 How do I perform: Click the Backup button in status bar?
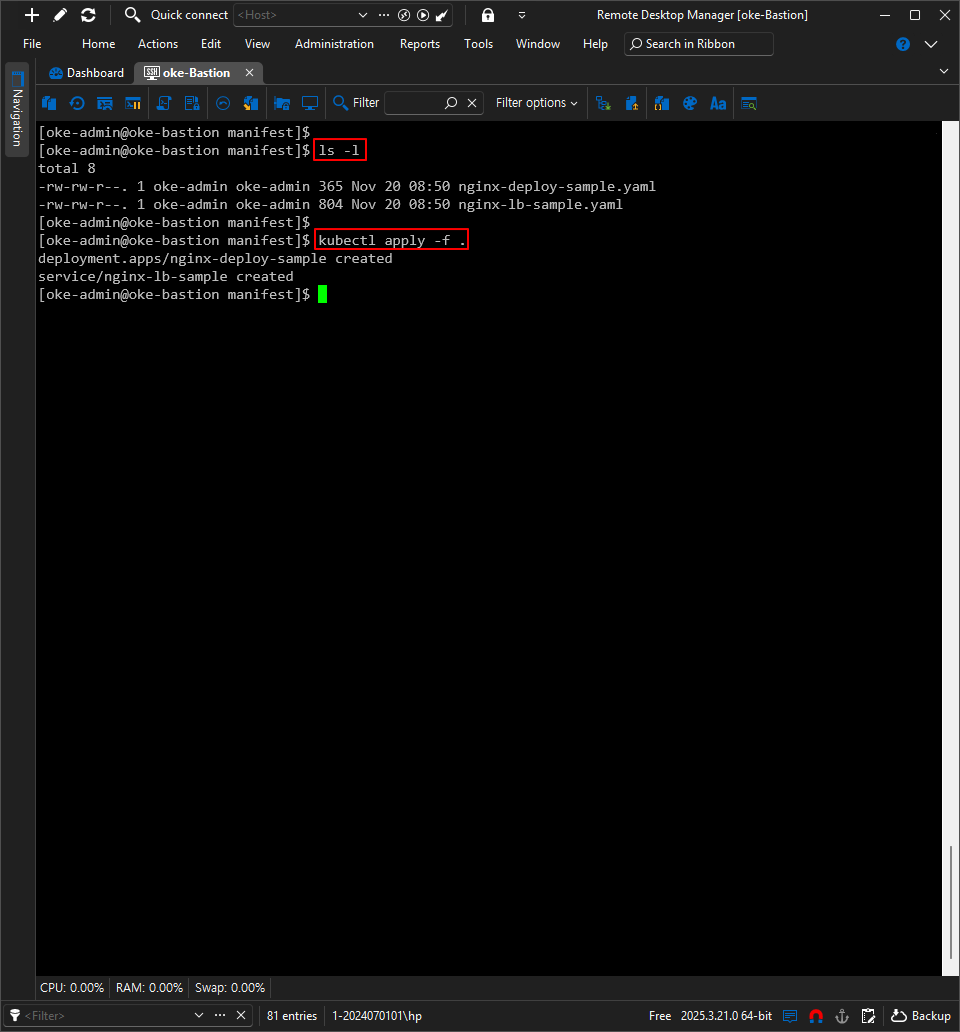[921, 1016]
